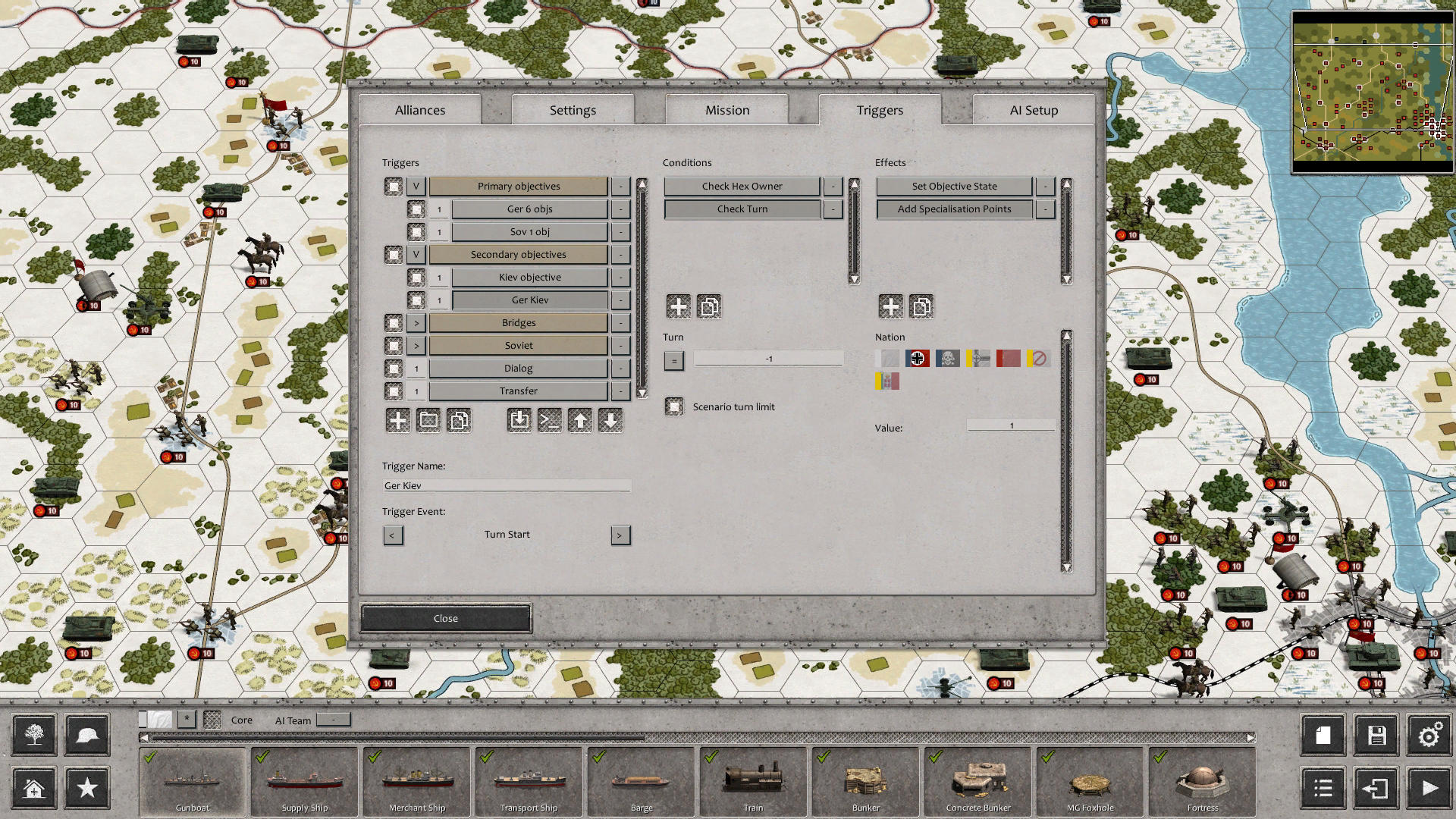1456x819 pixels.
Task: Collapse the Primary objectives group
Action: [x=416, y=186]
